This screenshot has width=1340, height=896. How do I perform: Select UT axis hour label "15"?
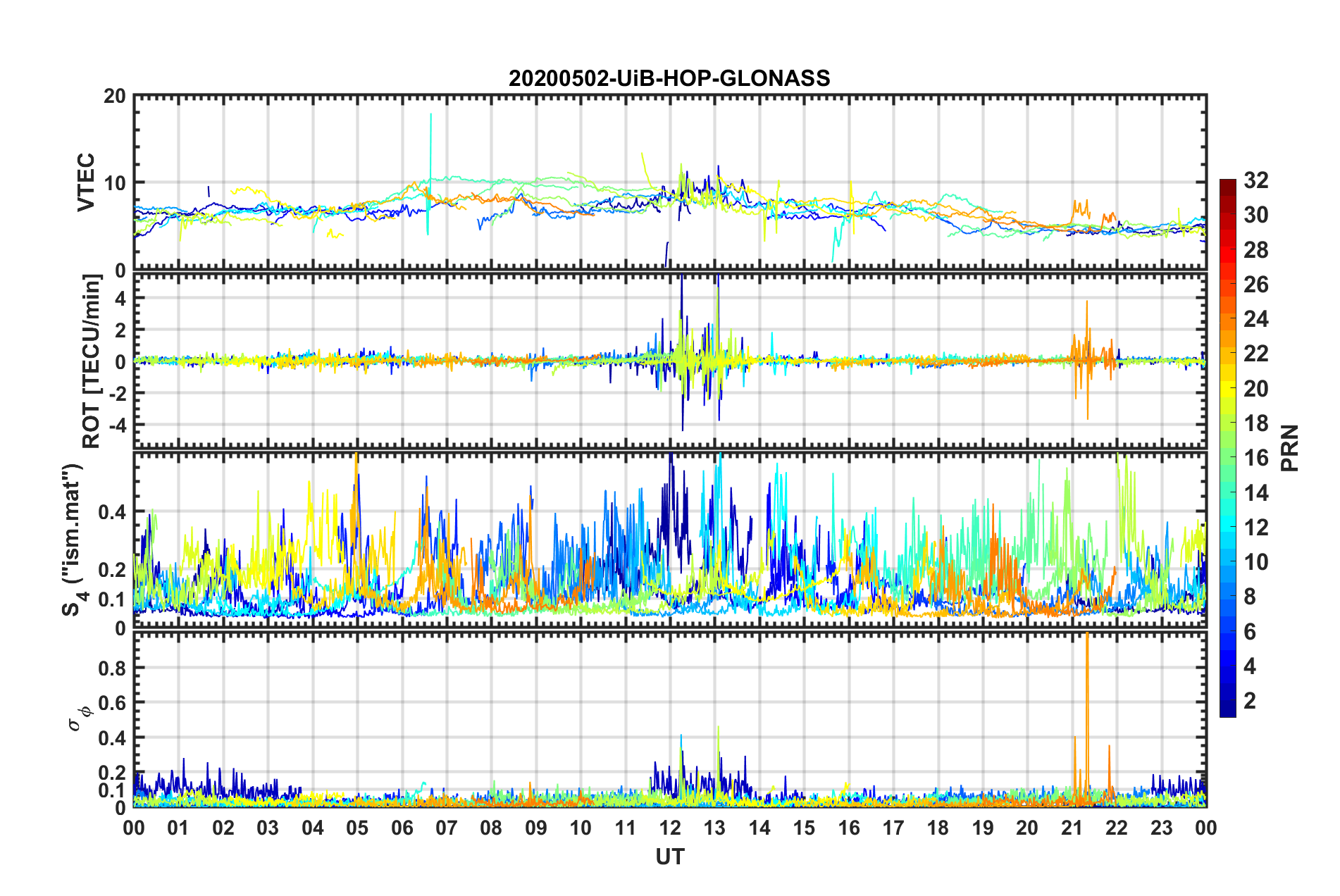(804, 828)
